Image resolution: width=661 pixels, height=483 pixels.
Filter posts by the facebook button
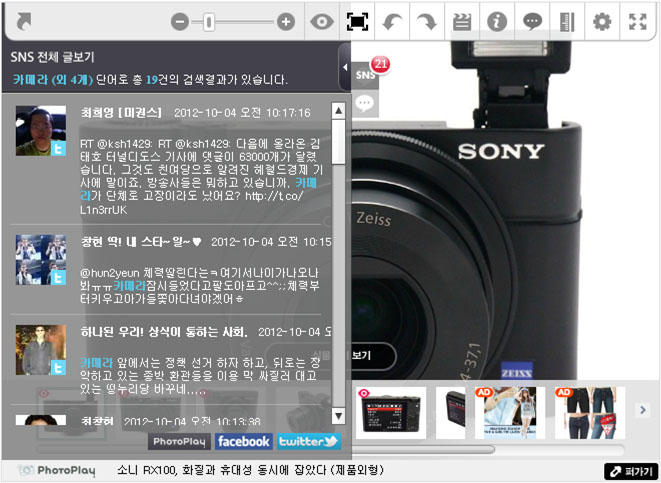243,441
